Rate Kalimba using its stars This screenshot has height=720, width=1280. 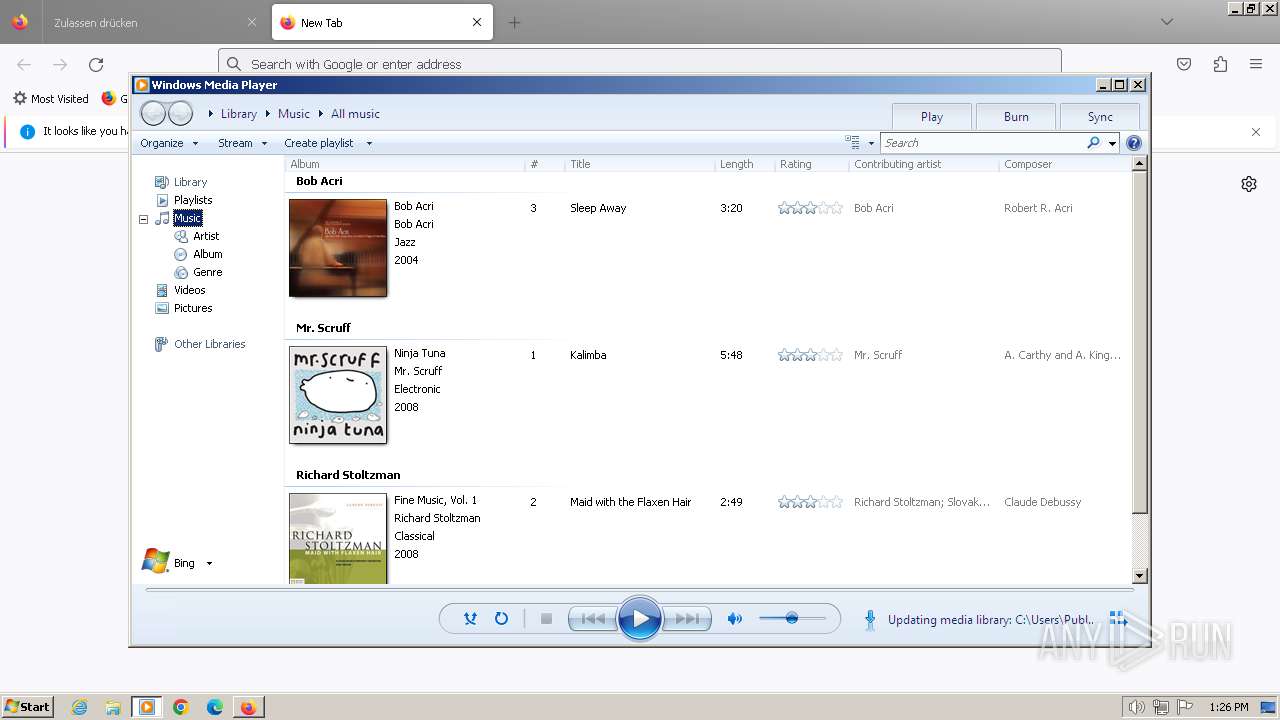click(x=811, y=355)
